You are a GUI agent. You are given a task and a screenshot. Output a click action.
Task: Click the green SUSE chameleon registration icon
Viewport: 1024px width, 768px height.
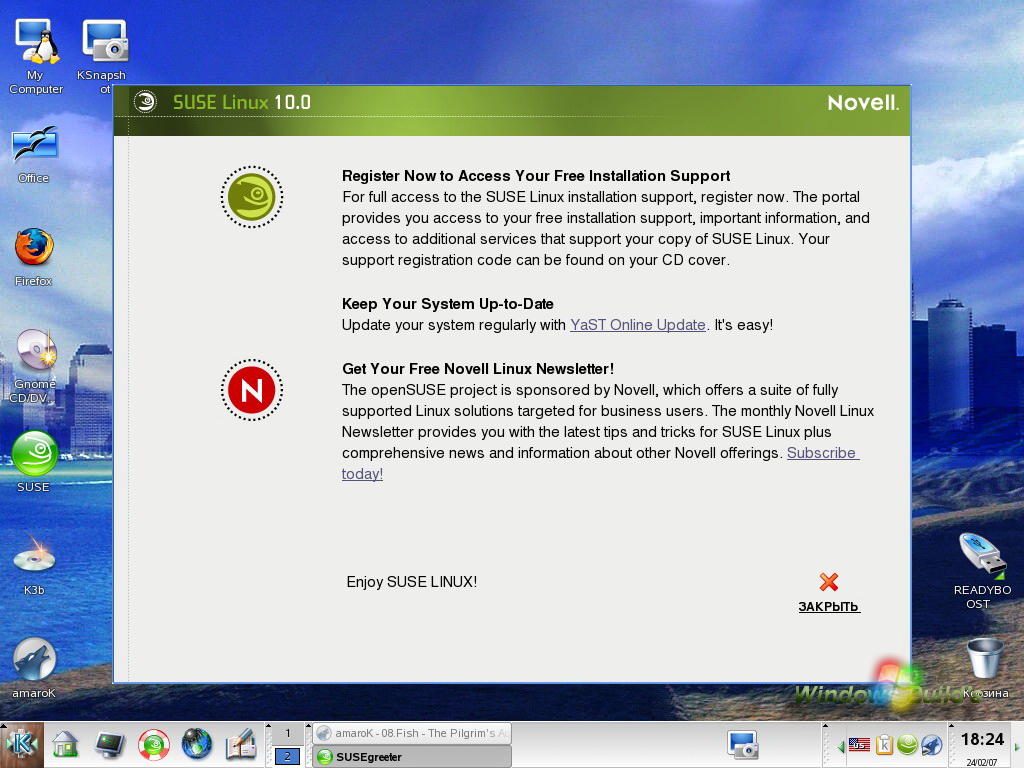(x=251, y=197)
